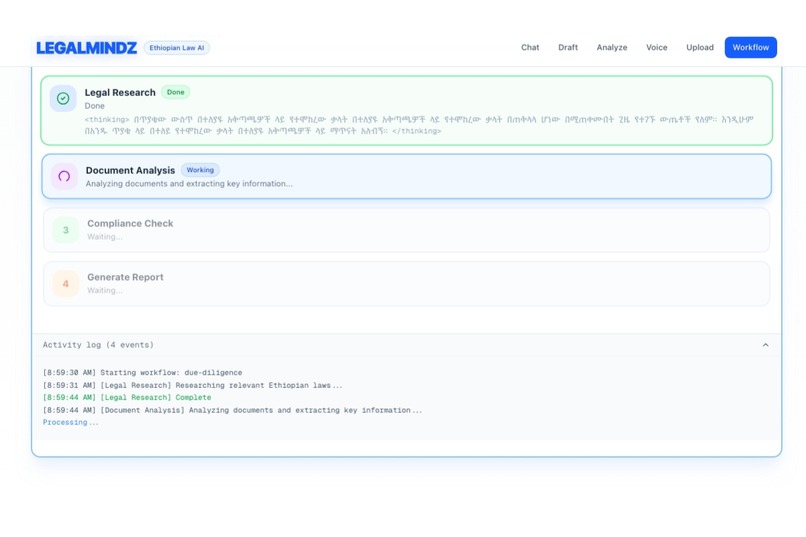
Task: Click the Ethiopian Law AI badge
Action: coord(176,48)
